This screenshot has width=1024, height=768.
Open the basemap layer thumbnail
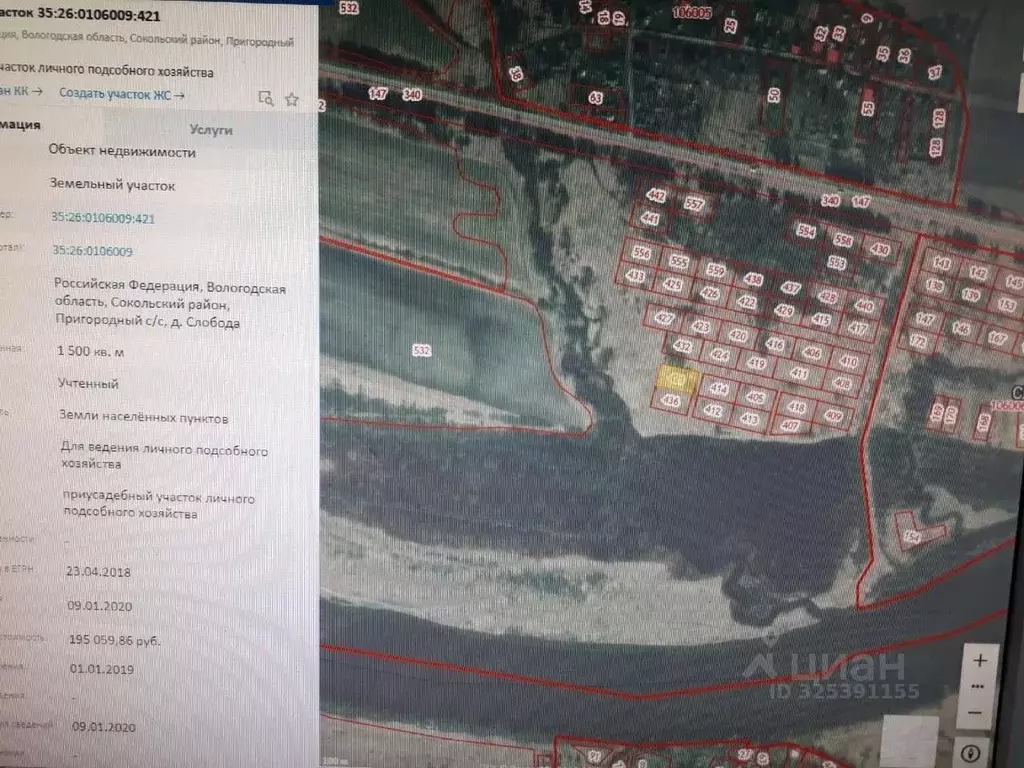pyautogui.click(x=910, y=742)
